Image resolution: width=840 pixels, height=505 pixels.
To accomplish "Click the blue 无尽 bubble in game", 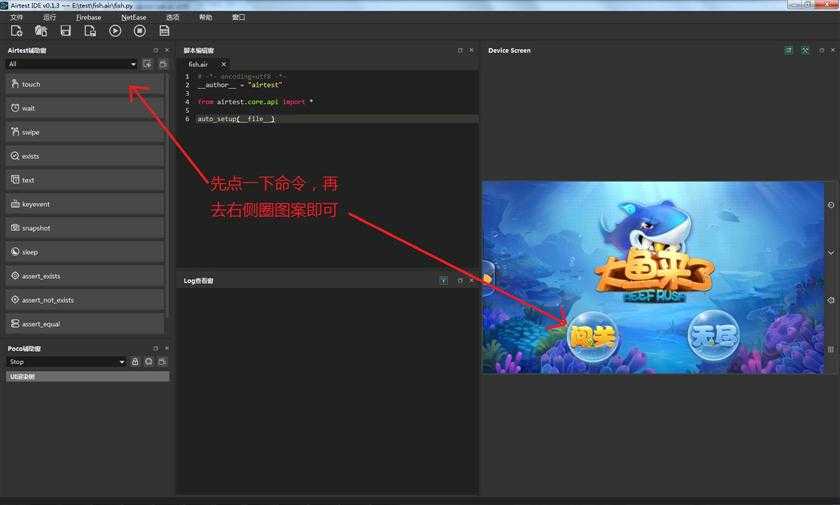I will (x=714, y=336).
